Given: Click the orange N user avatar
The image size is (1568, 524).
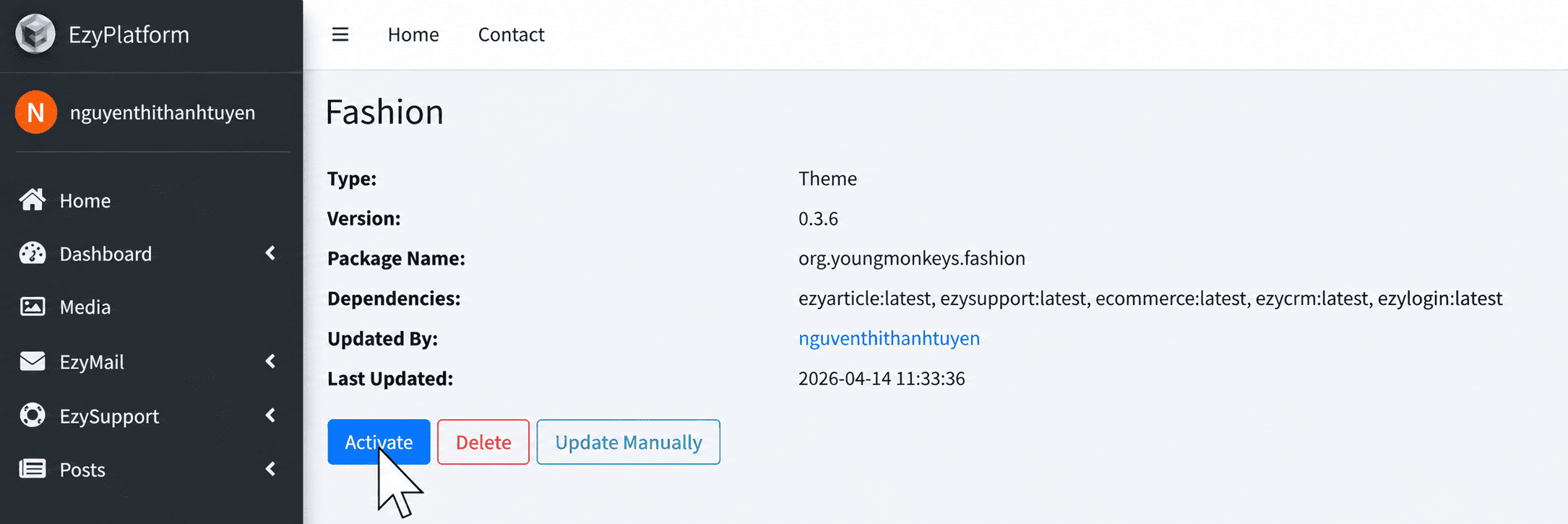Looking at the screenshot, I should tap(36, 112).
